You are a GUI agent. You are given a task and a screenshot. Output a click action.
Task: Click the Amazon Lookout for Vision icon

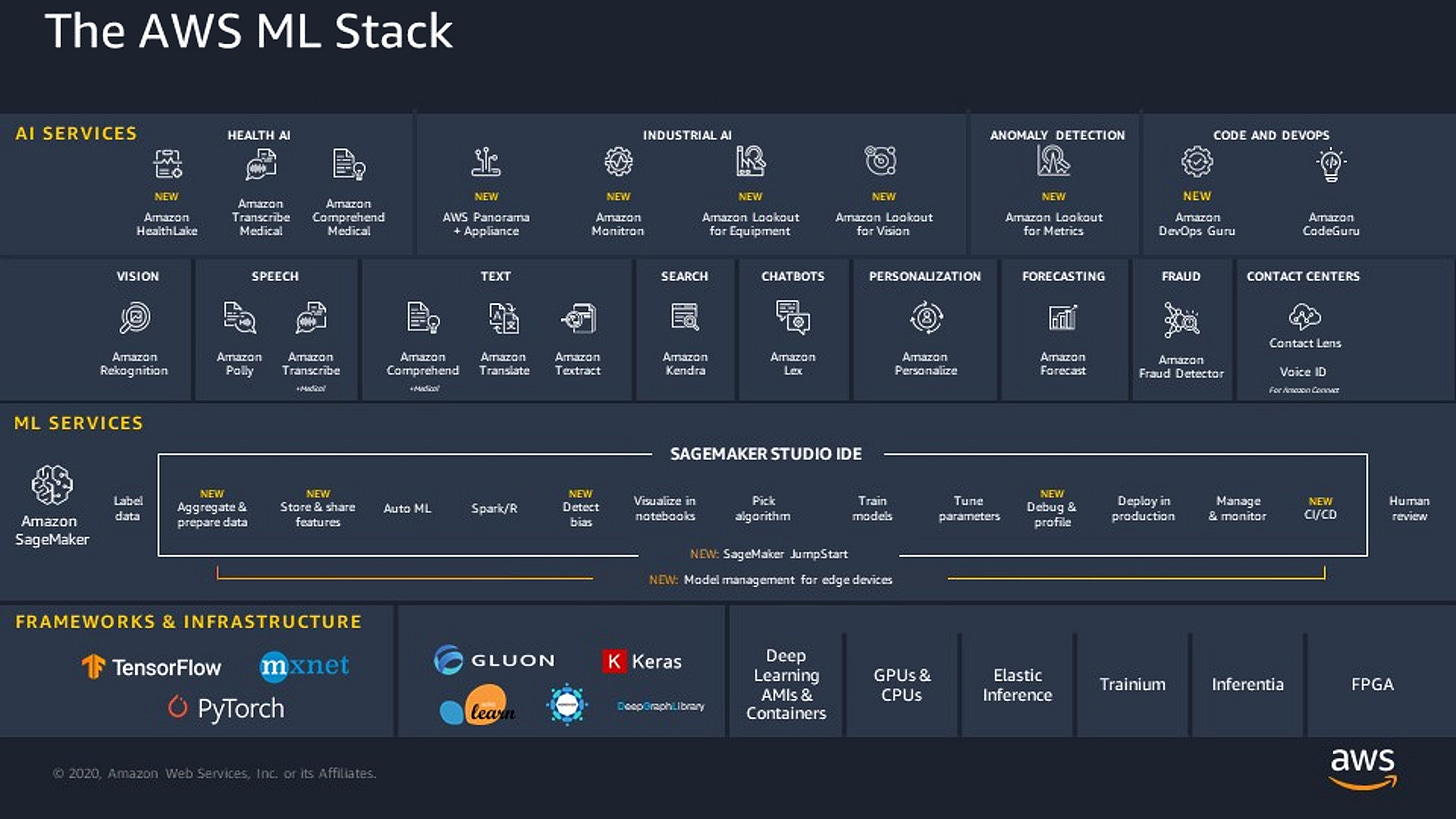tap(881, 160)
